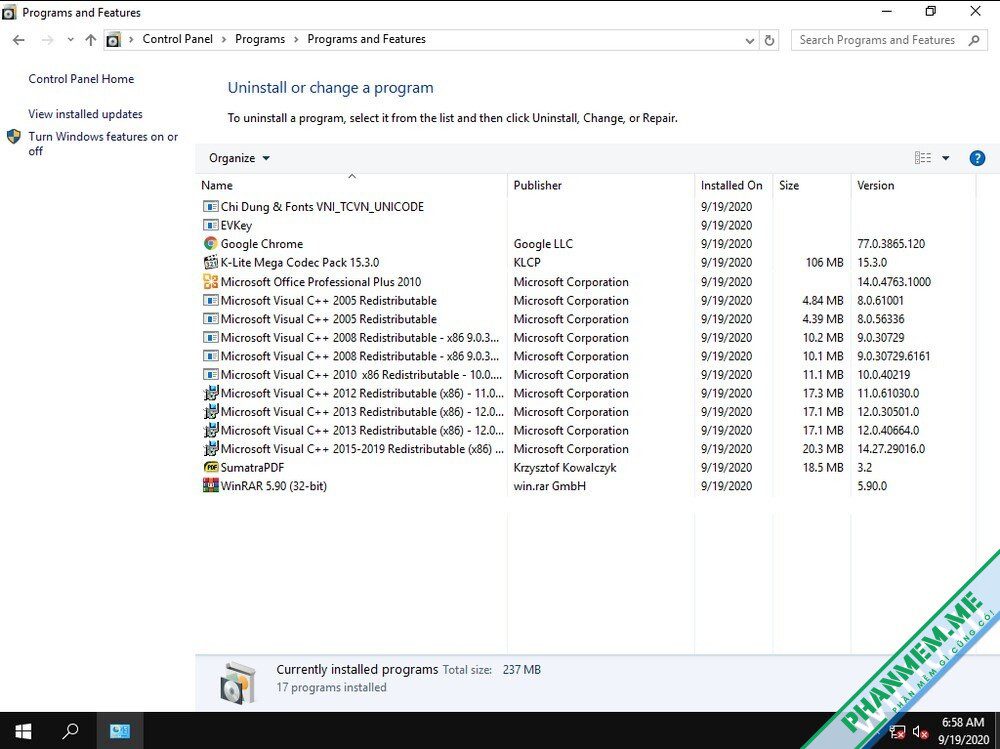
Task: Sort by the Size column header
Action: 812,185
